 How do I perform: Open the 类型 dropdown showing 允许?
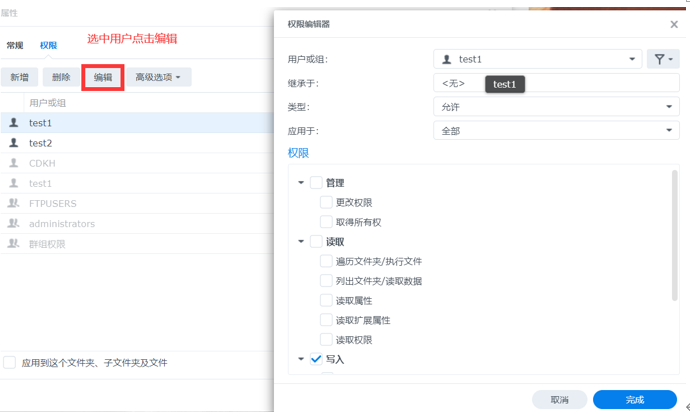tap(556, 107)
